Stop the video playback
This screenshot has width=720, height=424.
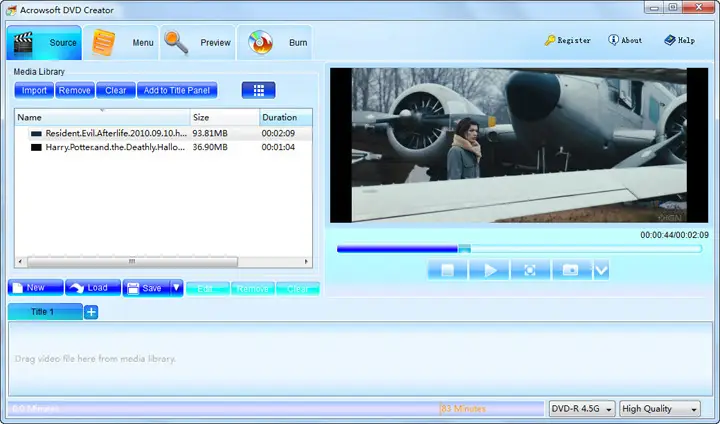[448, 270]
